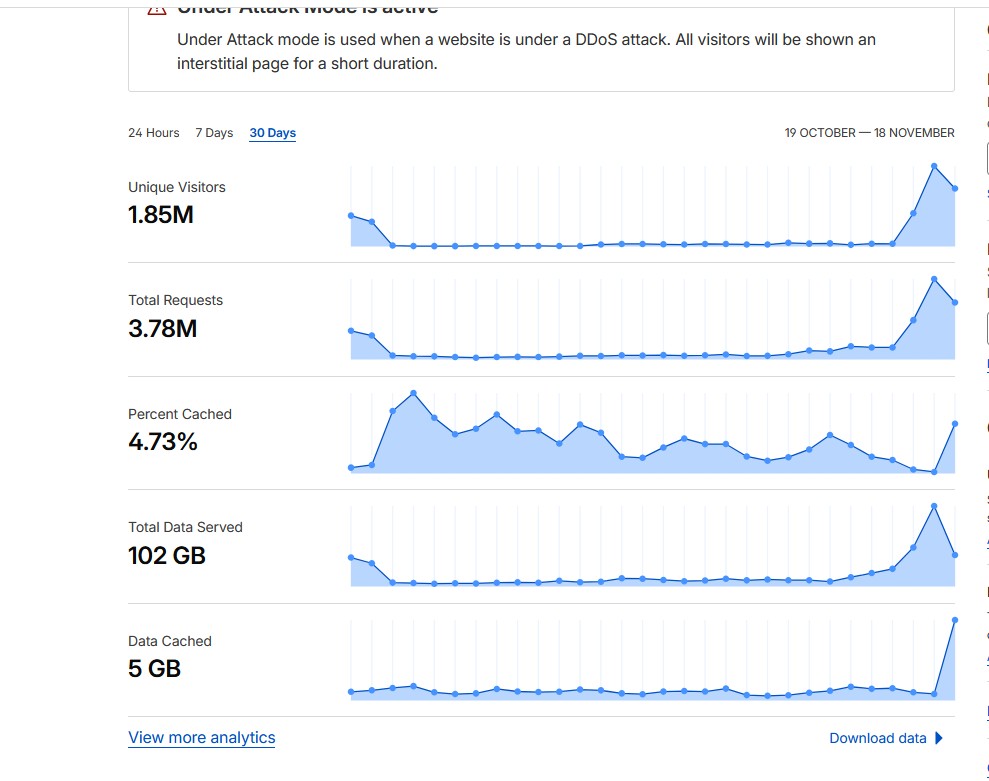
Task: Click the first data point of Unique Visitors chart
Action: [x=351, y=215]
